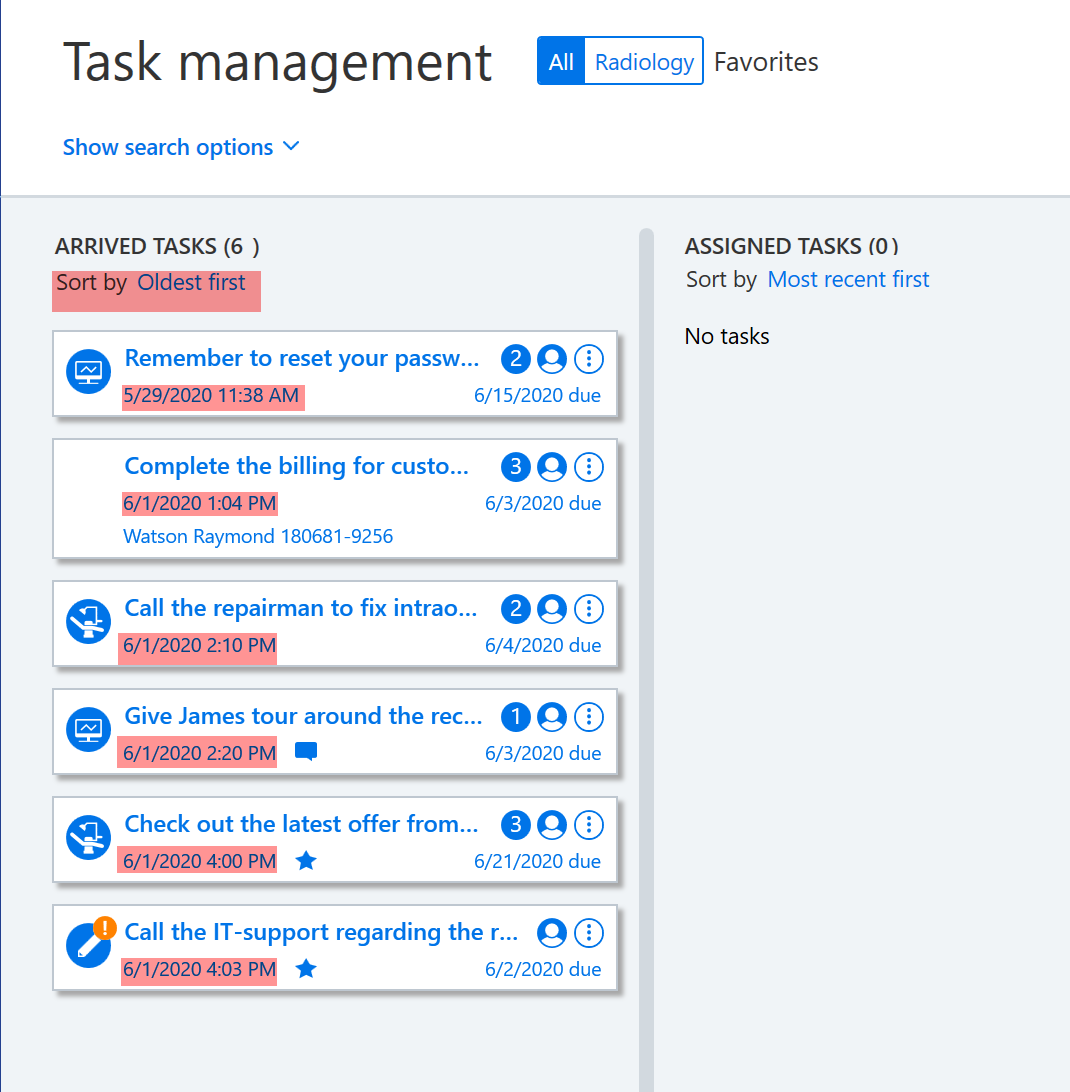This screenshot has height=1092, width=1070.
Task: Click the dental chair icon on 'Check out the latest offer' task
Action: [88, 837]
